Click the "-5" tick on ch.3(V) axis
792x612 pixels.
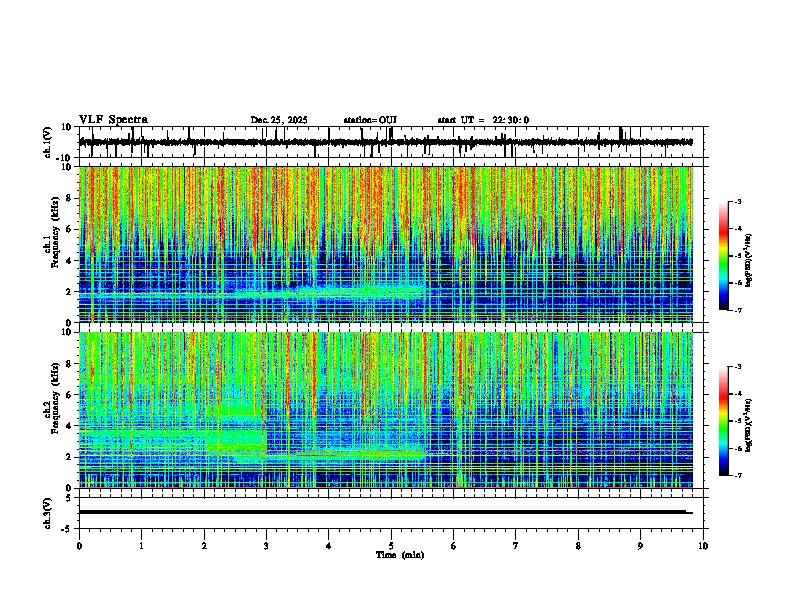coord(67,529)
